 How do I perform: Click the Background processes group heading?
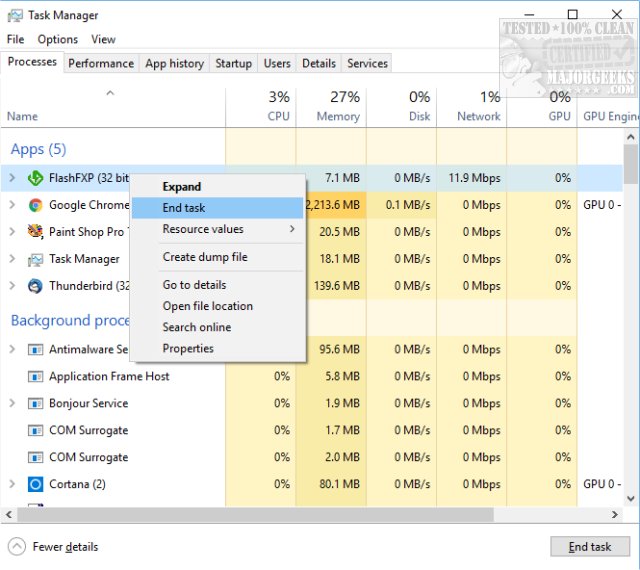70,321
